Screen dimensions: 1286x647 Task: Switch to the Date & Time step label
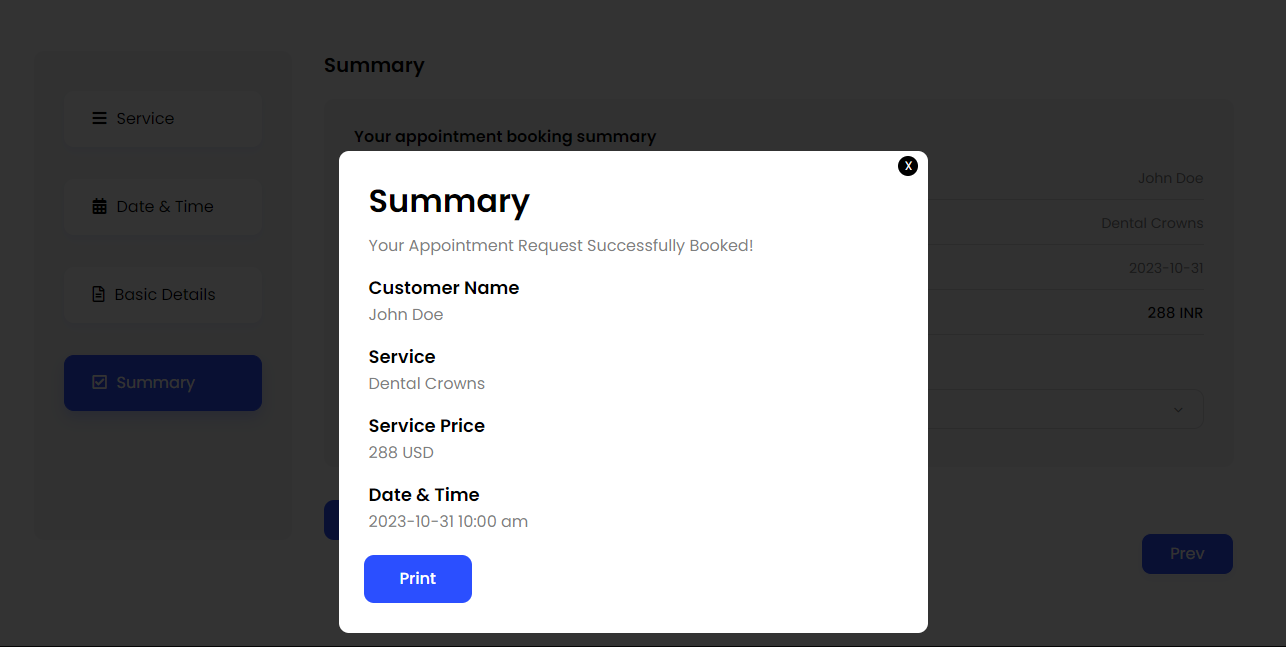(165, 206)
